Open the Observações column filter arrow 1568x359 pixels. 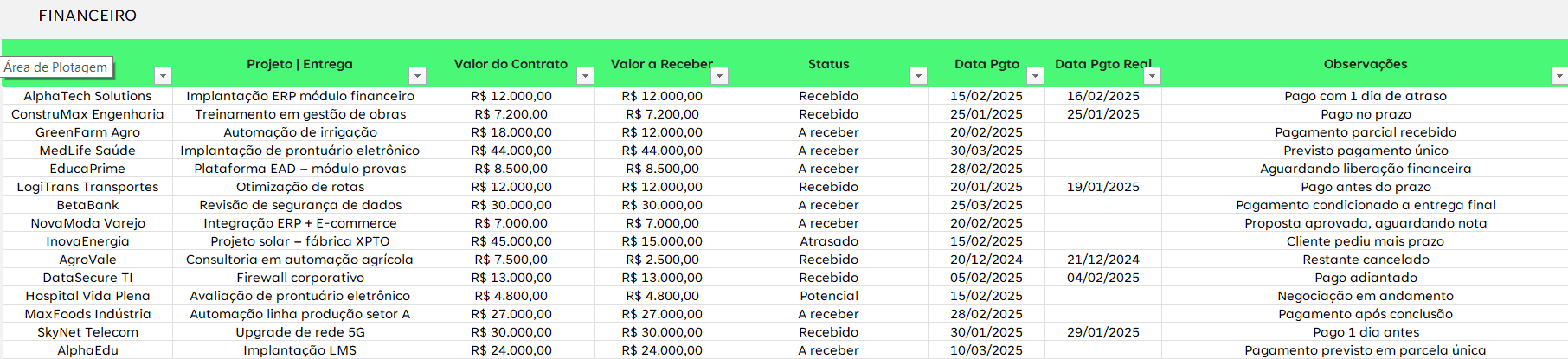[1558, 76]
